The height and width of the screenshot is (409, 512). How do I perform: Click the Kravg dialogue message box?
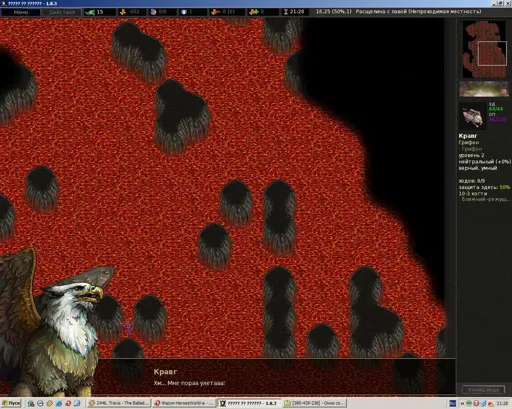click(x=277, y=376)
